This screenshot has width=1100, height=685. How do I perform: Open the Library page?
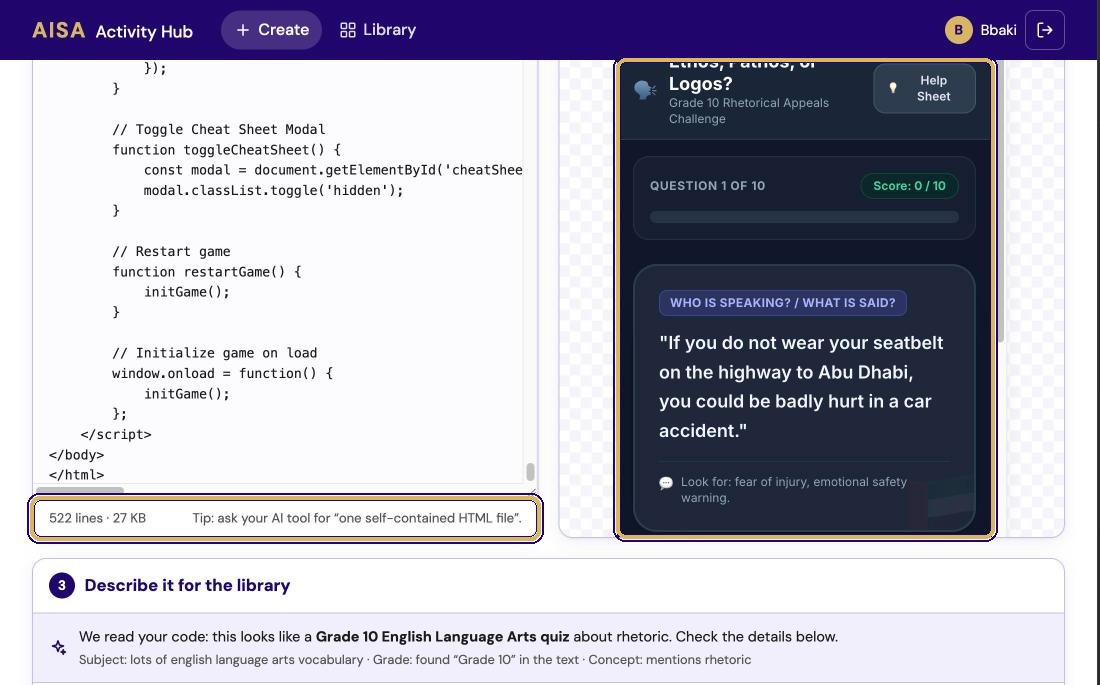coord(377,30)
